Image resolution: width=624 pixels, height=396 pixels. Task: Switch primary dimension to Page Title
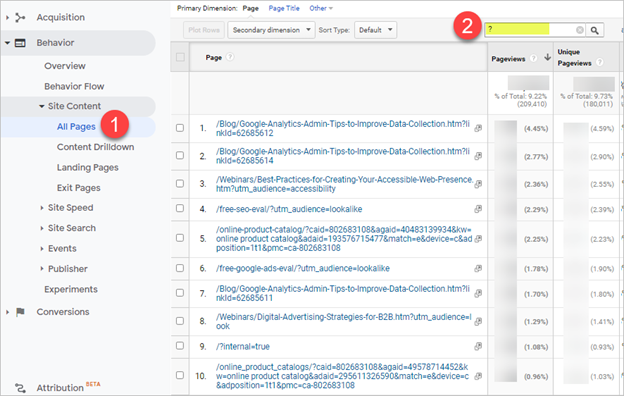click(x=284, y=8)
